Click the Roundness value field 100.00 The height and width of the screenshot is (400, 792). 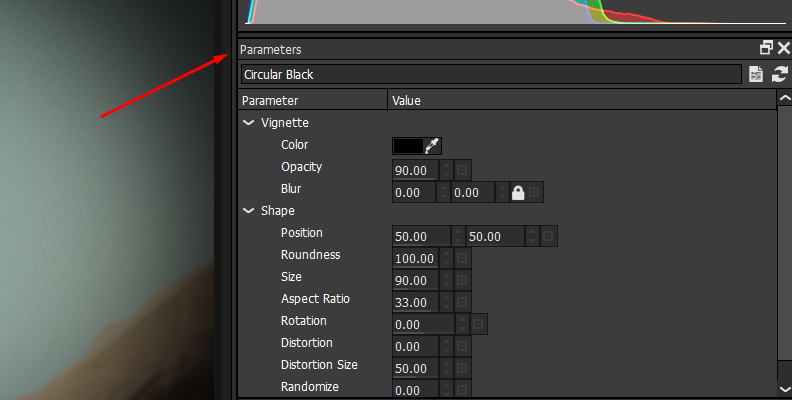point(416,259)
